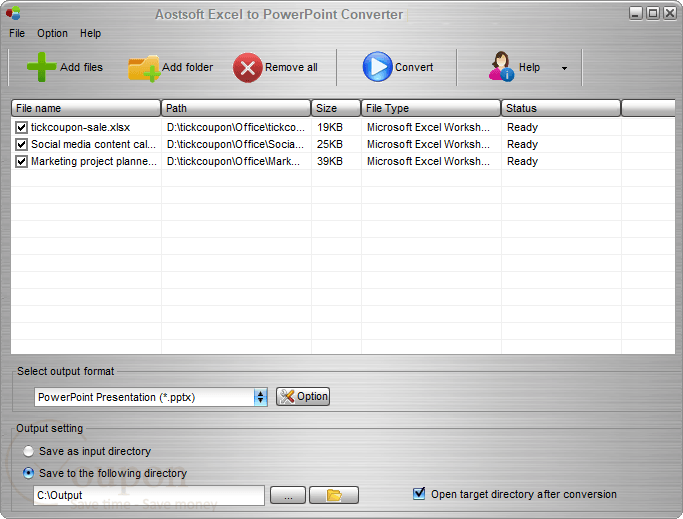Open the Help menu
The image size is (683, 519).
(x=90, y=34)
